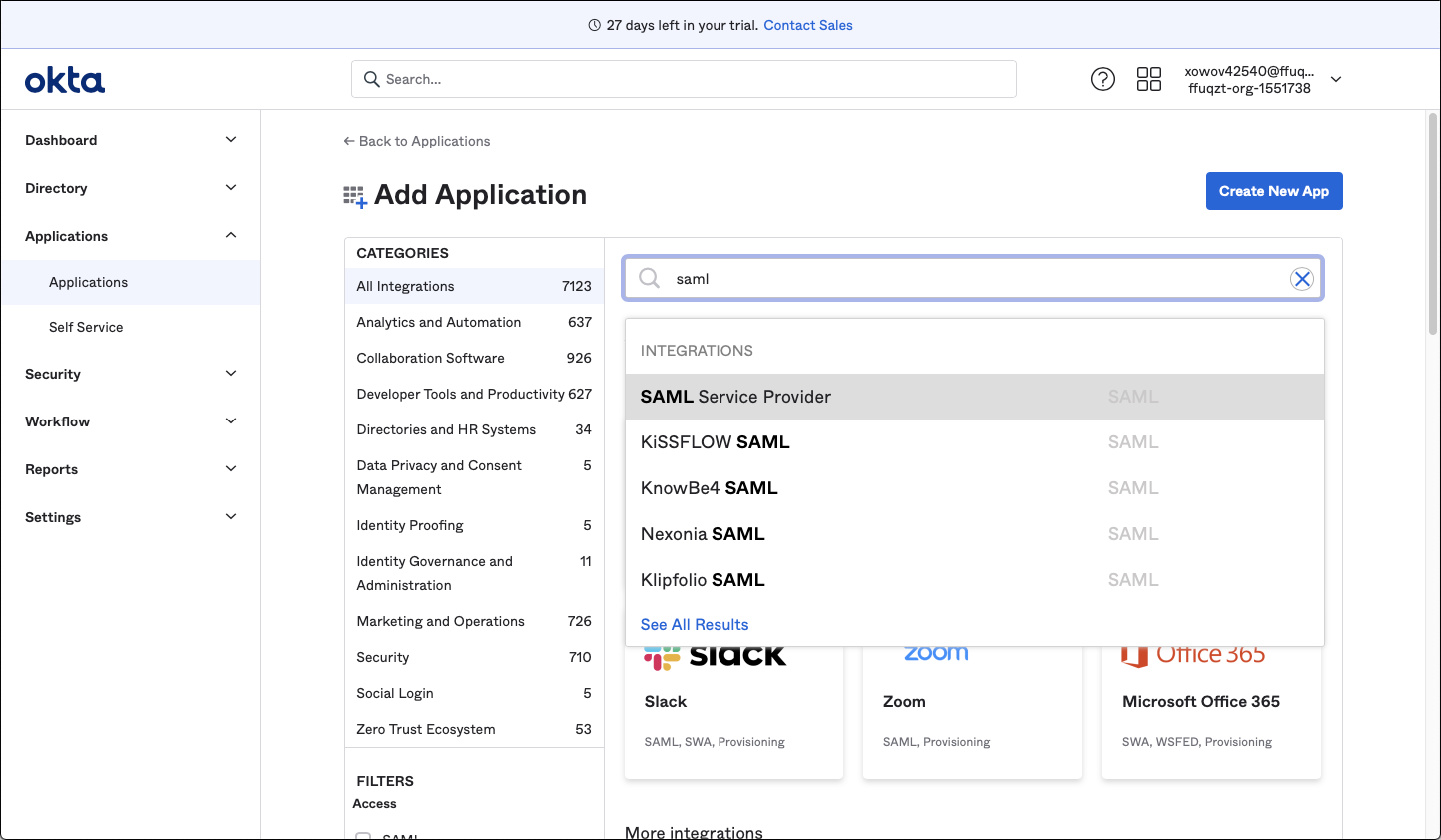Image resolution: width=1441 pixels, height=840 pixels.
Task: Focus the top Search field
Action: point(684,79)
